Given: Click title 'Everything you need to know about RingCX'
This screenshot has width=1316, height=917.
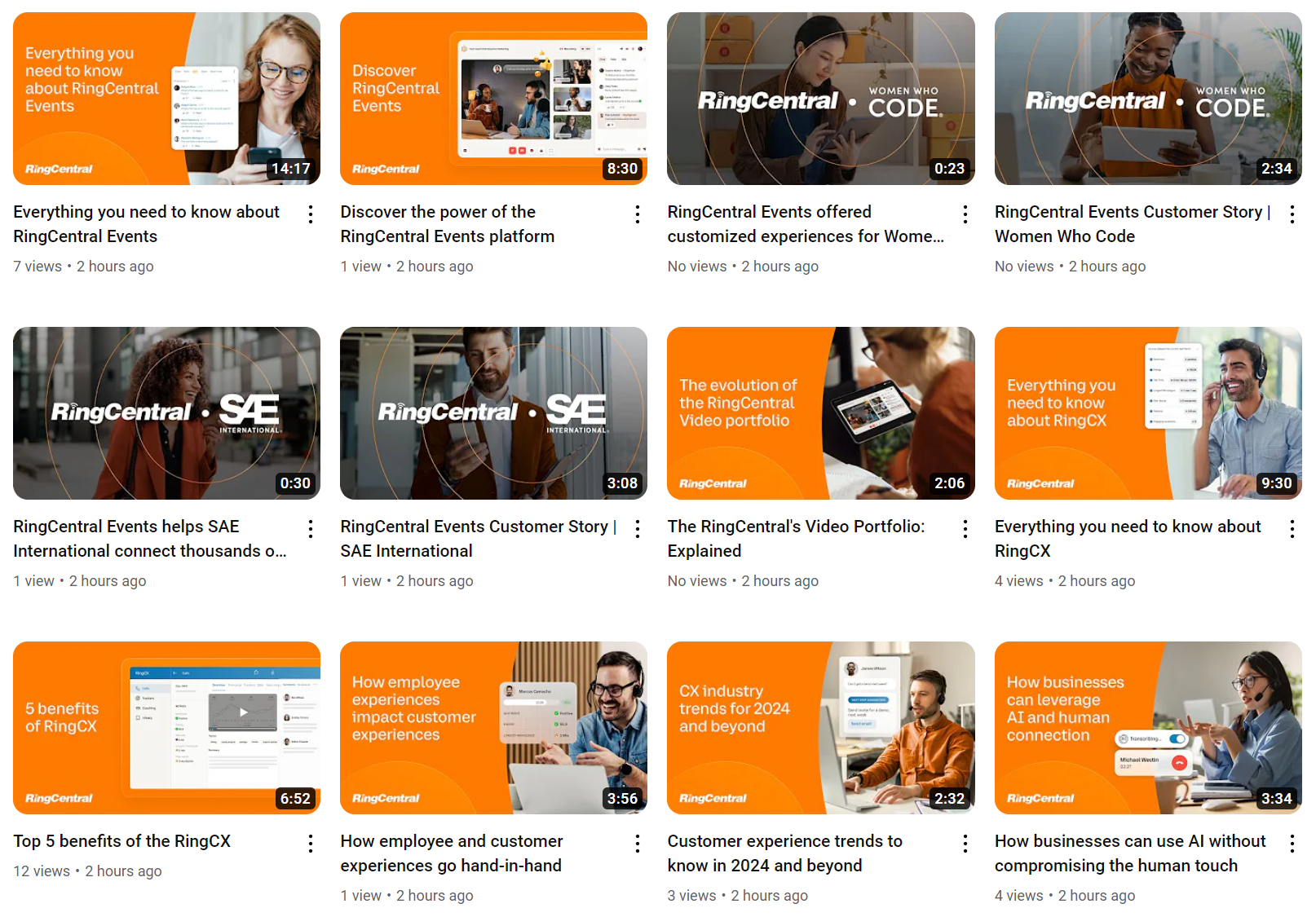Looking at the screenshot, I should [1128, 539].
